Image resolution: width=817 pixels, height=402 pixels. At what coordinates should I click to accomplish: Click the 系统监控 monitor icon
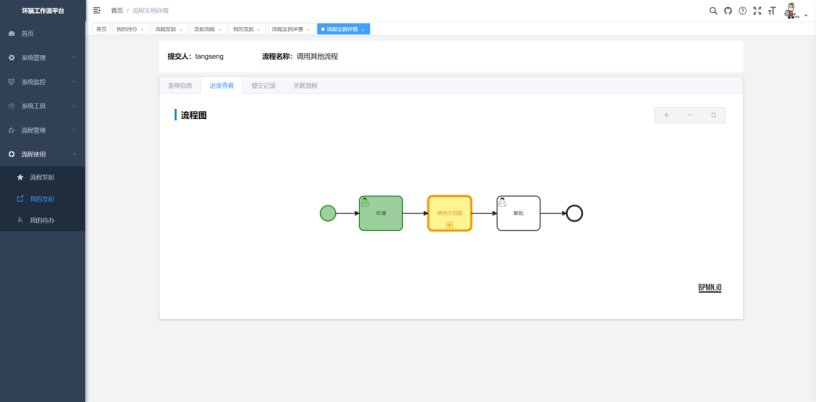tap(12, 82)
